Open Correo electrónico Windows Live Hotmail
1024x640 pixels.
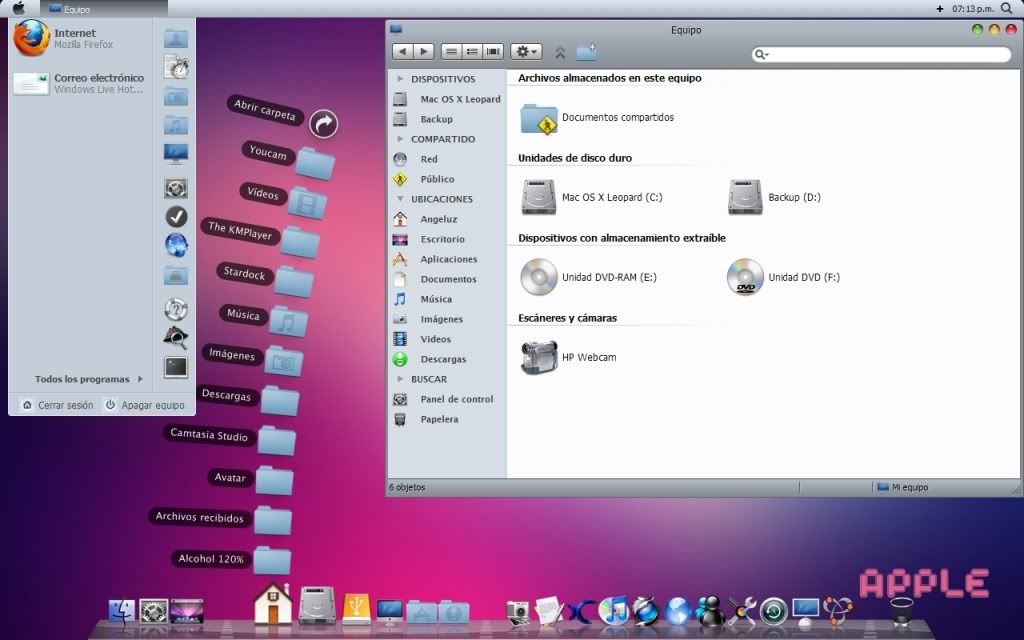[x=78, y=83]
